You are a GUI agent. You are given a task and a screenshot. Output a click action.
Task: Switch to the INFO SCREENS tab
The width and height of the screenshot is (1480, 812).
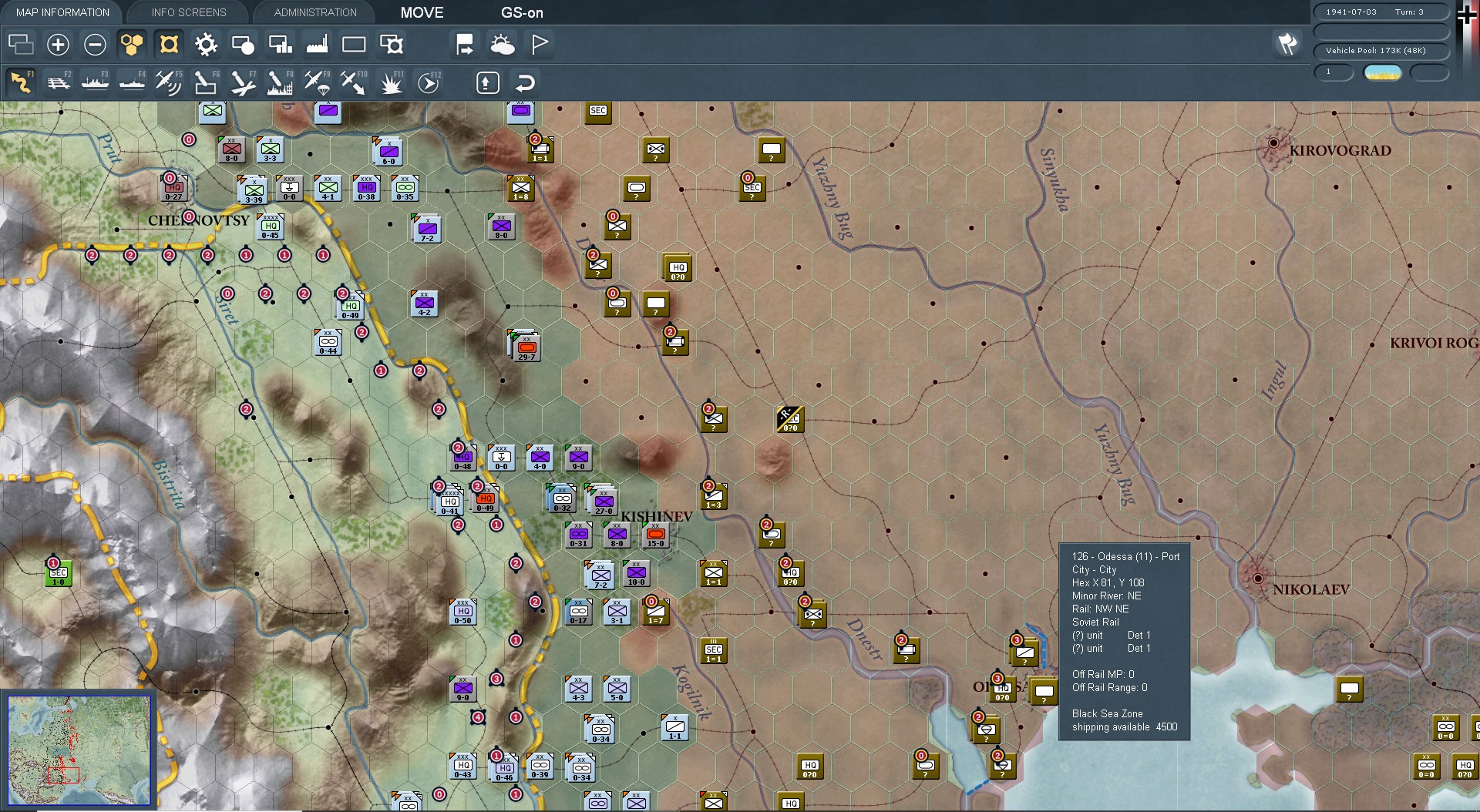coord(189,12)
